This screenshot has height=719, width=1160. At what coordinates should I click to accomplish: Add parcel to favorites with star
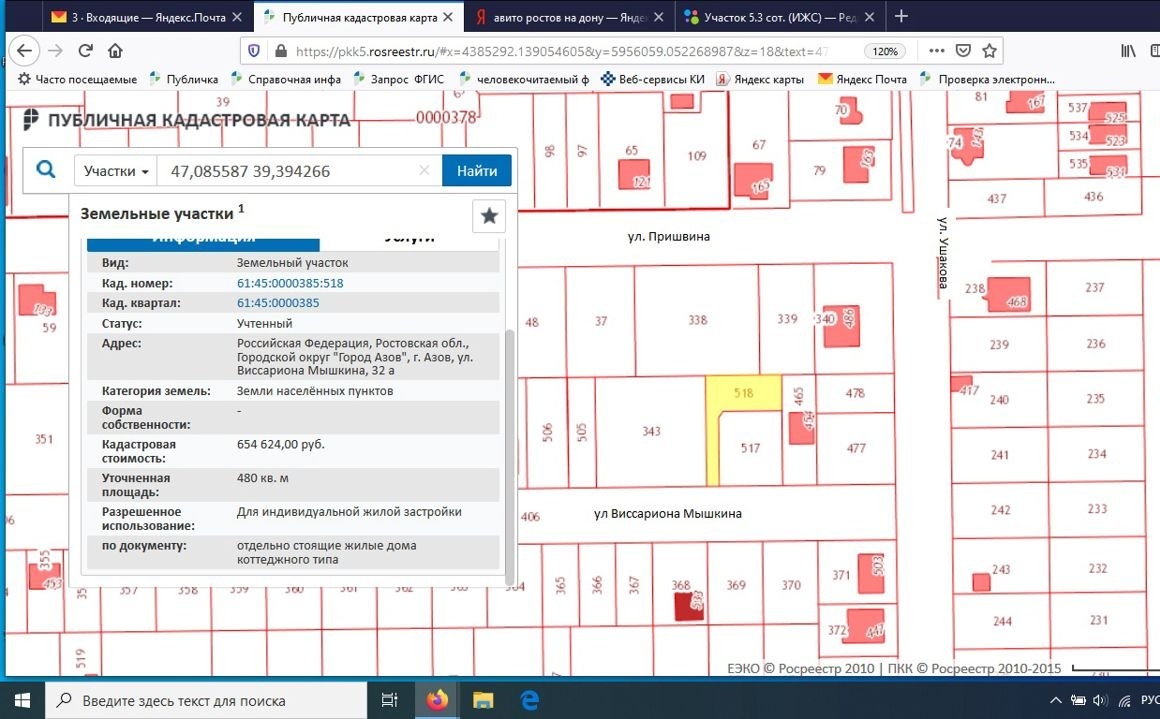point(488,216)
